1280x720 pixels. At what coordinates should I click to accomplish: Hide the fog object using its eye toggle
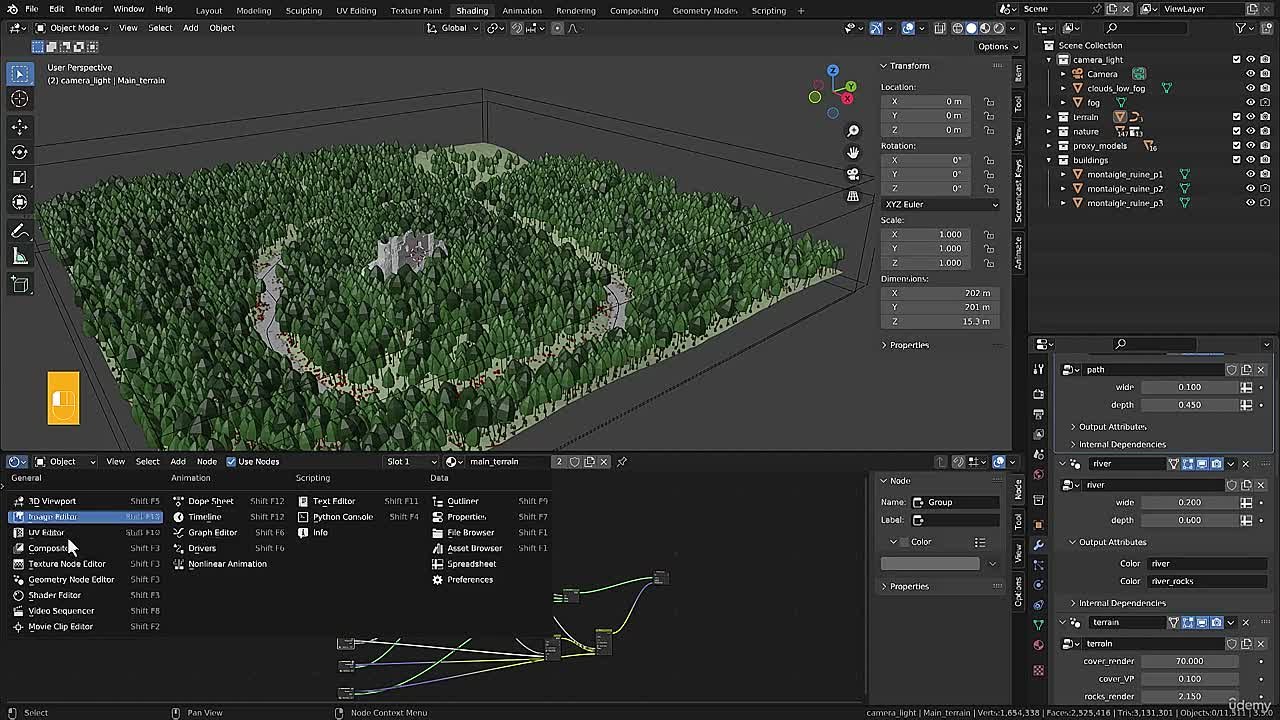click(x=1250, y=102)
